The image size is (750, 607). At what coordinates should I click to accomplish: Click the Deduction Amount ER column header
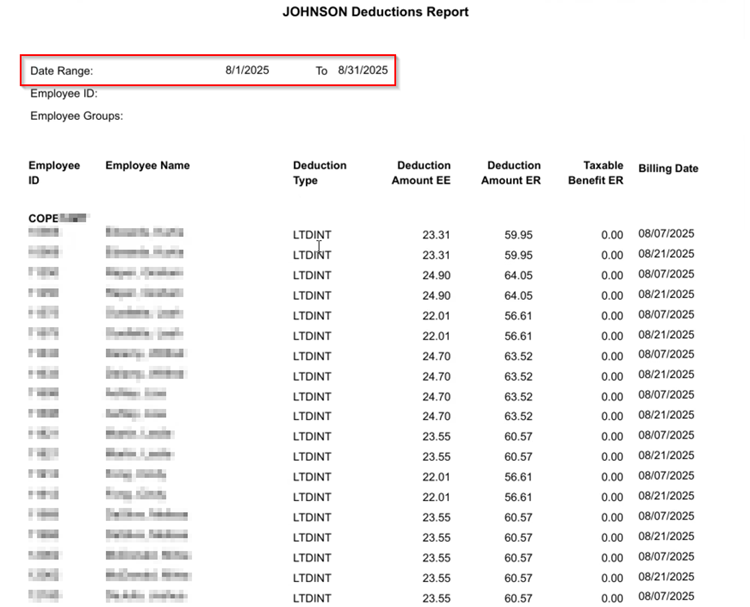click(x=511, y=173)
